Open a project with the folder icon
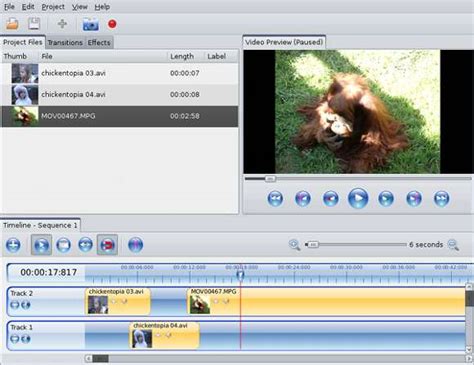The image size is (474, 365). tap(12, 24)
